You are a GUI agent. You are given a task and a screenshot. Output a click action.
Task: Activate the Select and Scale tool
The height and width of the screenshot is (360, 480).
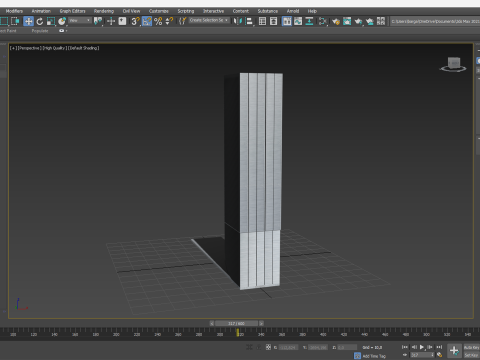point(51,21)
